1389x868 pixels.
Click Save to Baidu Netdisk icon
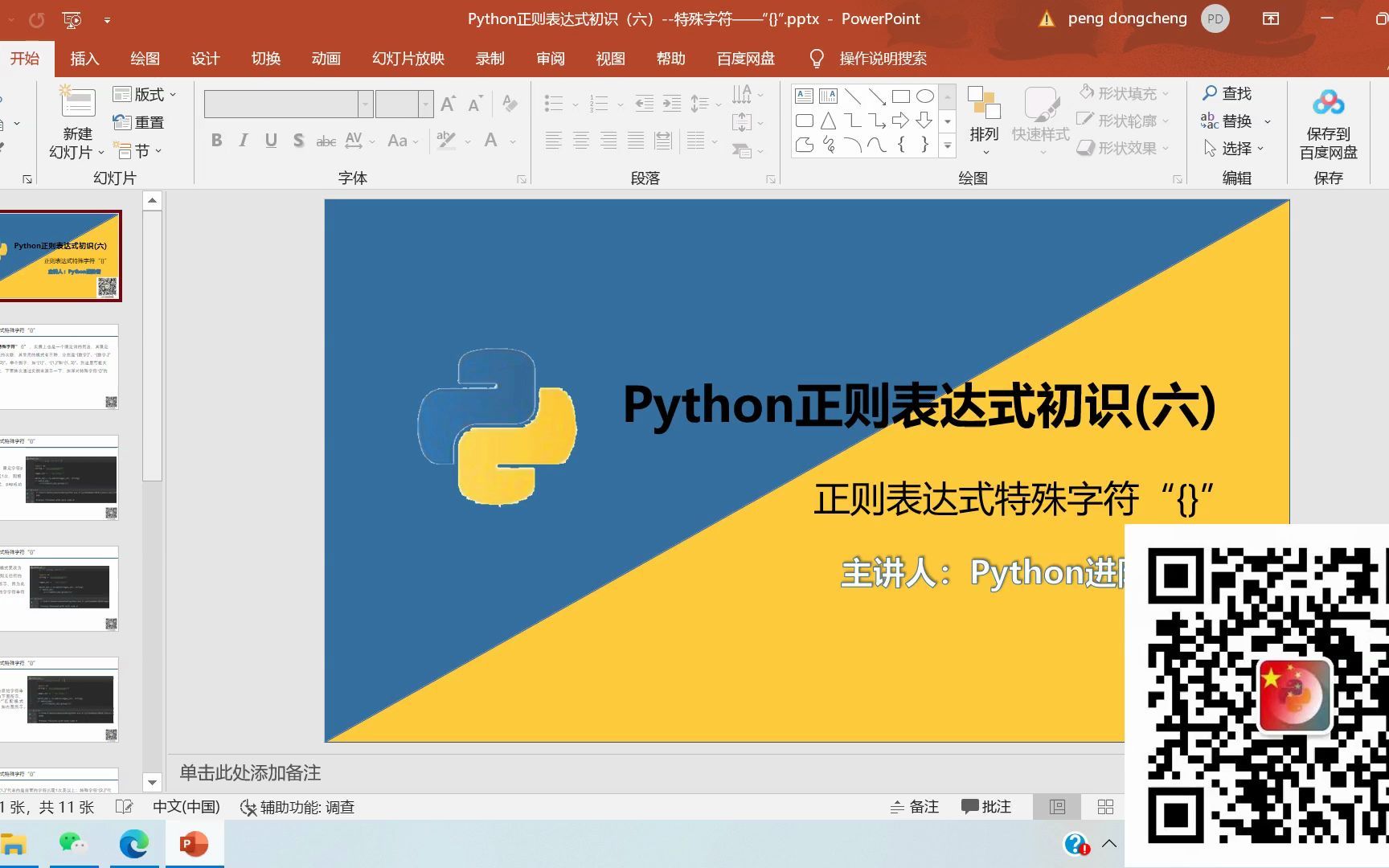point(1328,103)
